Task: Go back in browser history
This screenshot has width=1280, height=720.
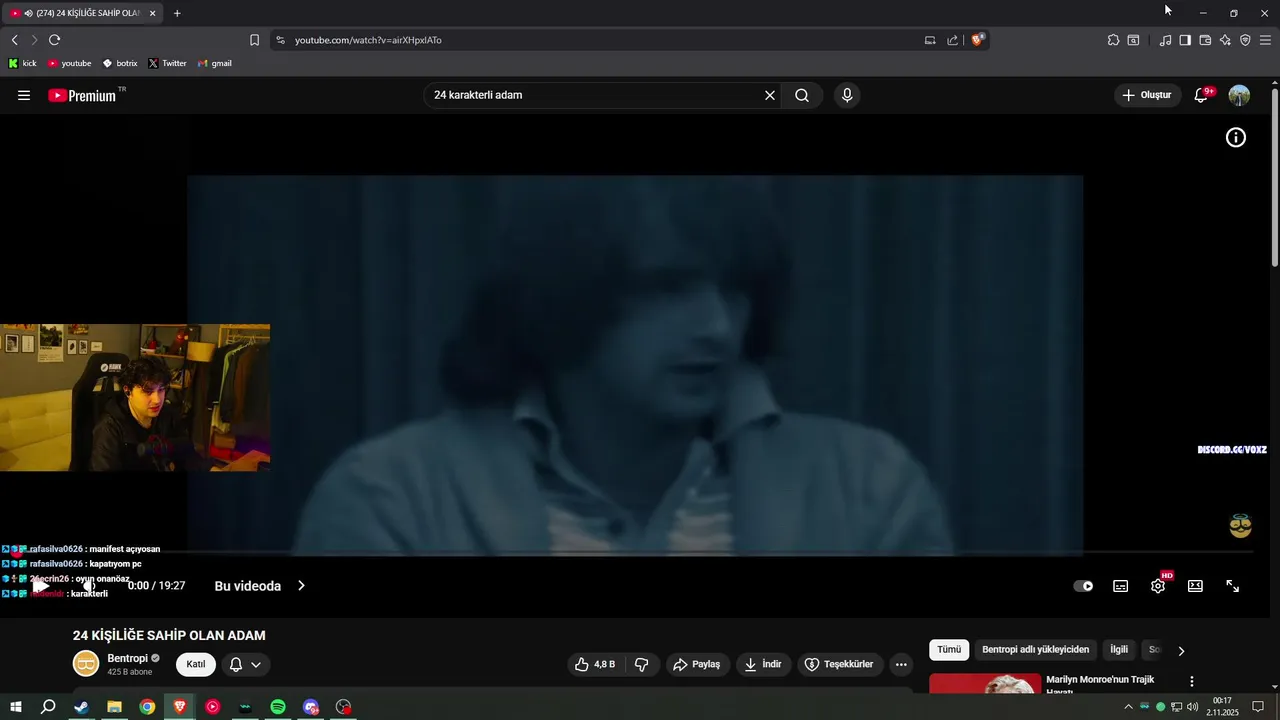Action: tap(14, 40)
